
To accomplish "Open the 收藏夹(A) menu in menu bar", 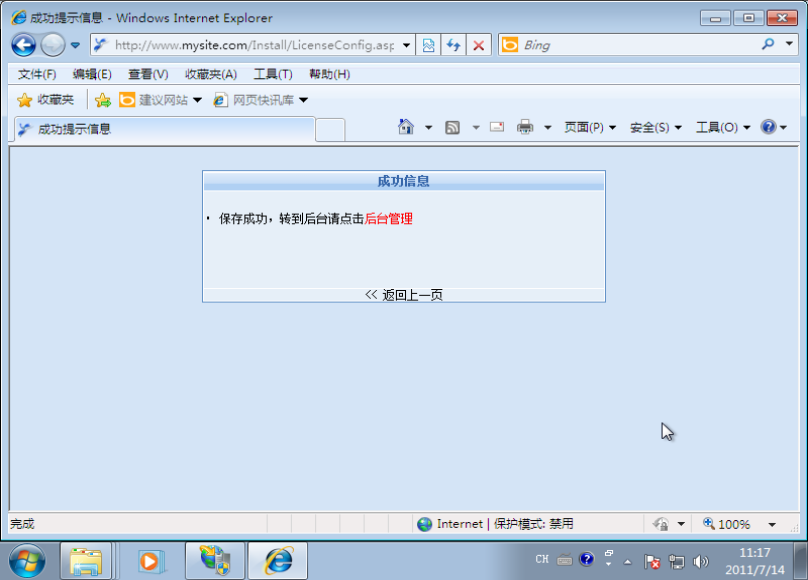I will point(211,74).
